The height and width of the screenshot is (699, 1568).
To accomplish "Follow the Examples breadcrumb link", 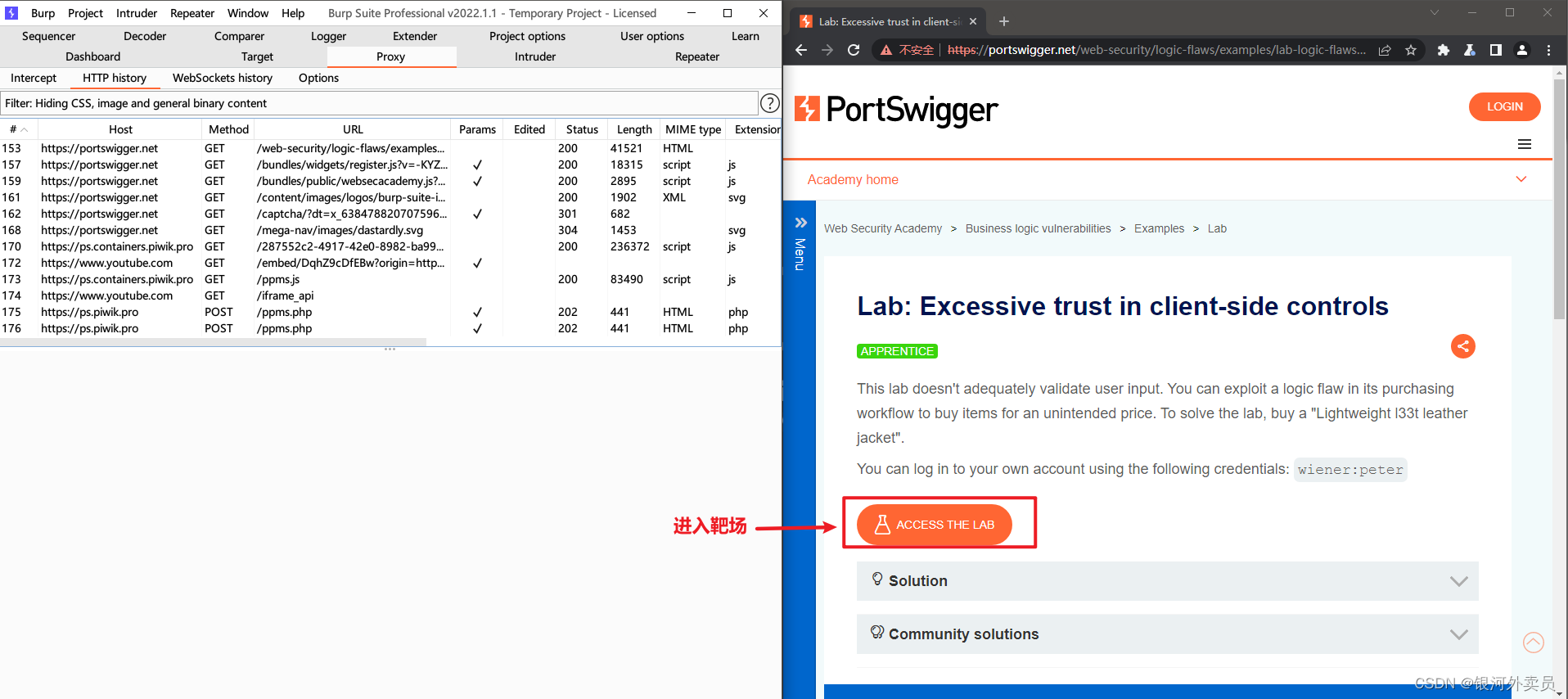I will (x=1159, y=228).
